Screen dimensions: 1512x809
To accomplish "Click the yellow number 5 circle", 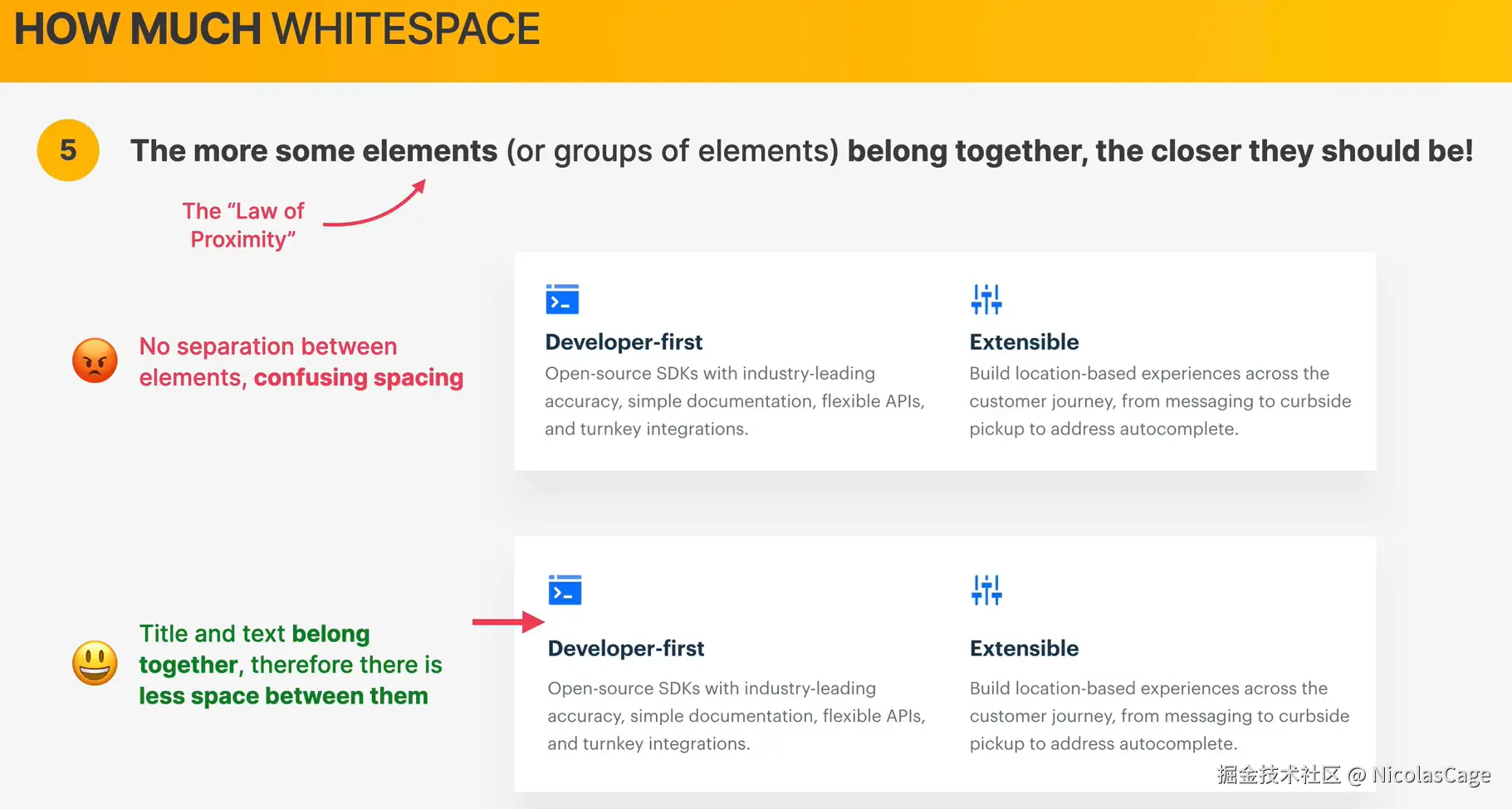I will click(x=68, y=150).
